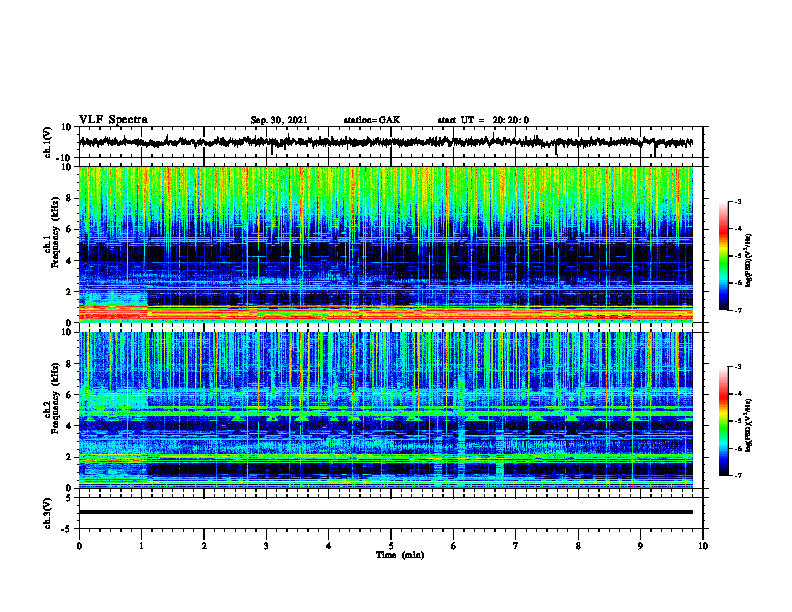Click the ch.2 spectrogram plot
This screenshot has height=612, width=792.
click(x=385, y=410)
